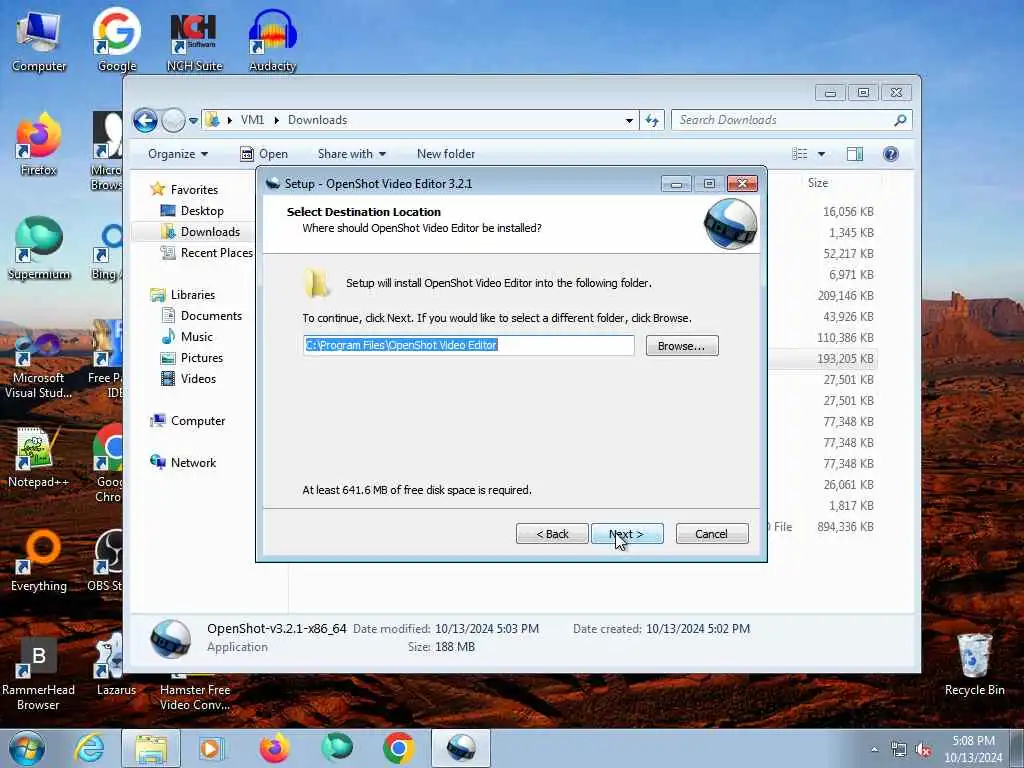Click the network icon in system tray
Screen dimensions: 1024x768
tap(899, 750)
